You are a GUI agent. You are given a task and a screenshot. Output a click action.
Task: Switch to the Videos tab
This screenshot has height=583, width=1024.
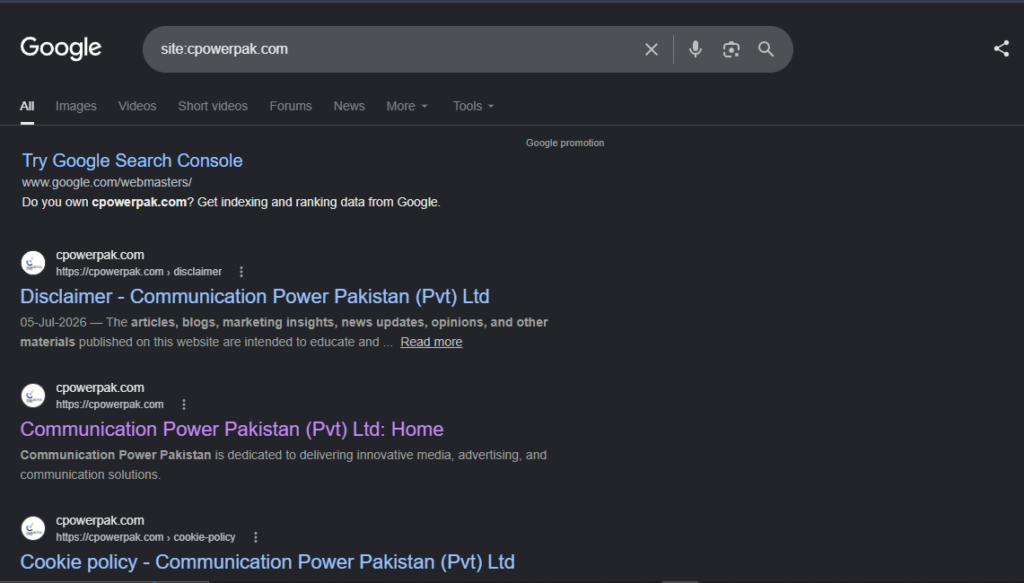click(x=137, y=106)
